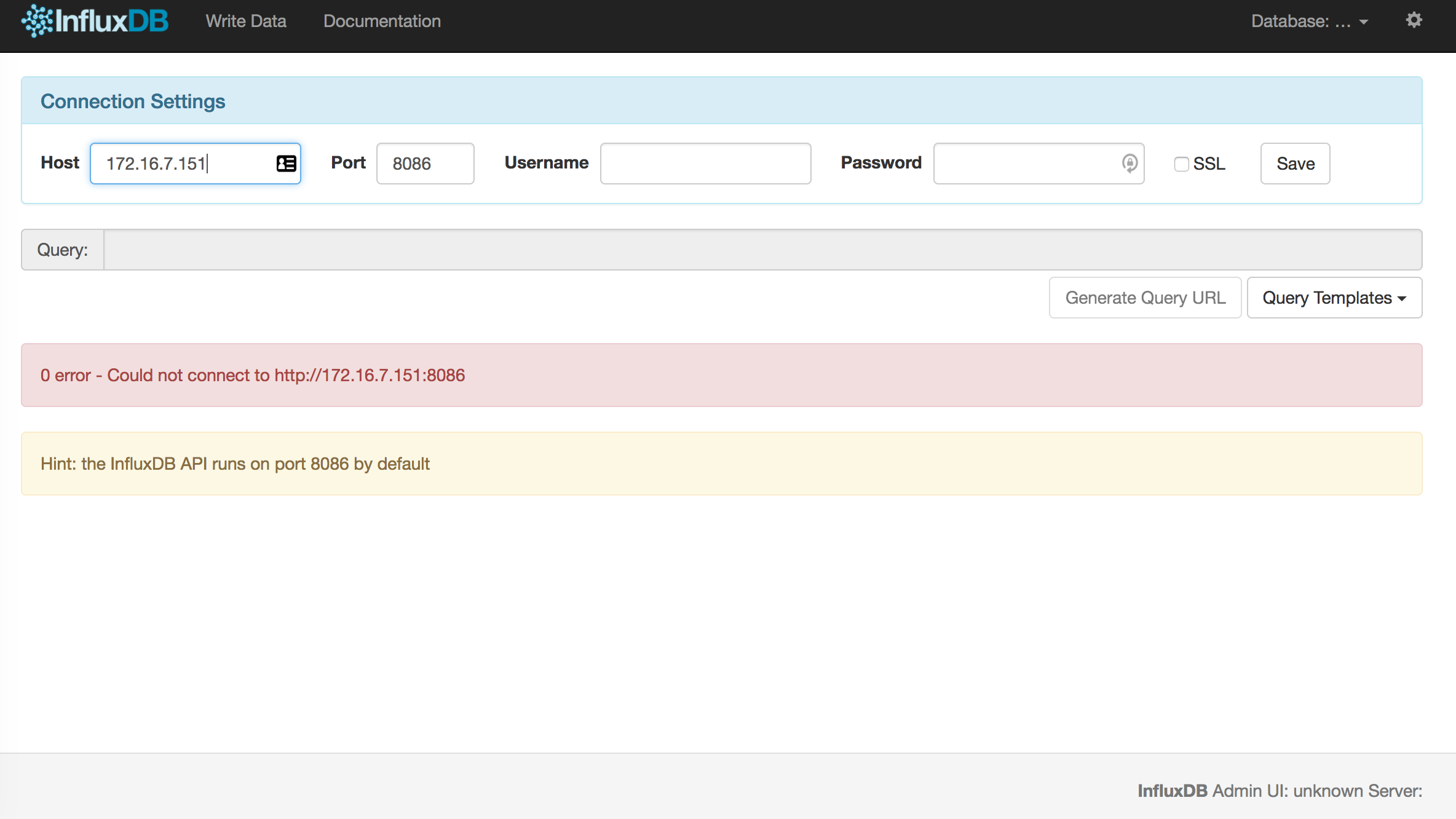Click the InfluxDB brand text in header
Image resolution: width=1456 pixels, height=819 pixels.
112,22
